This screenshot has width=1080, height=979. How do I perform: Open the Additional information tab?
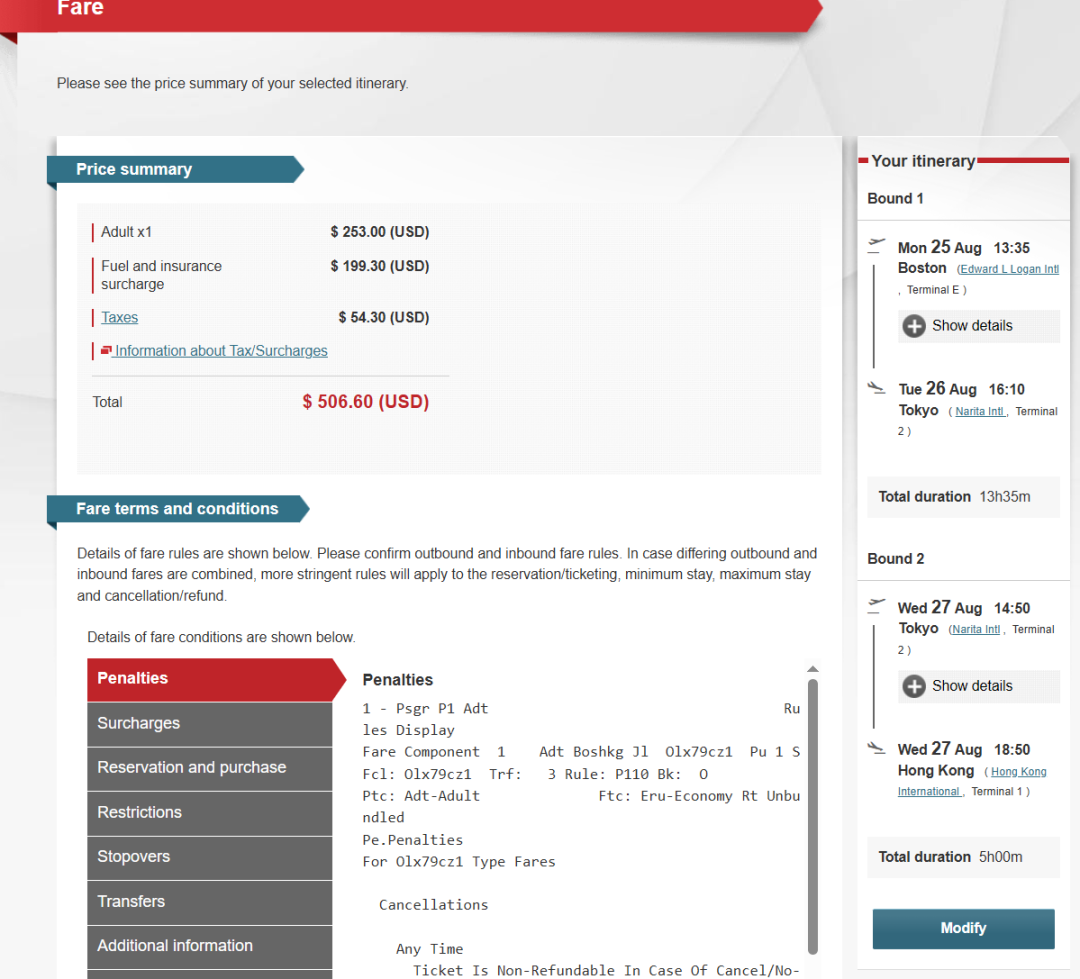209,946
